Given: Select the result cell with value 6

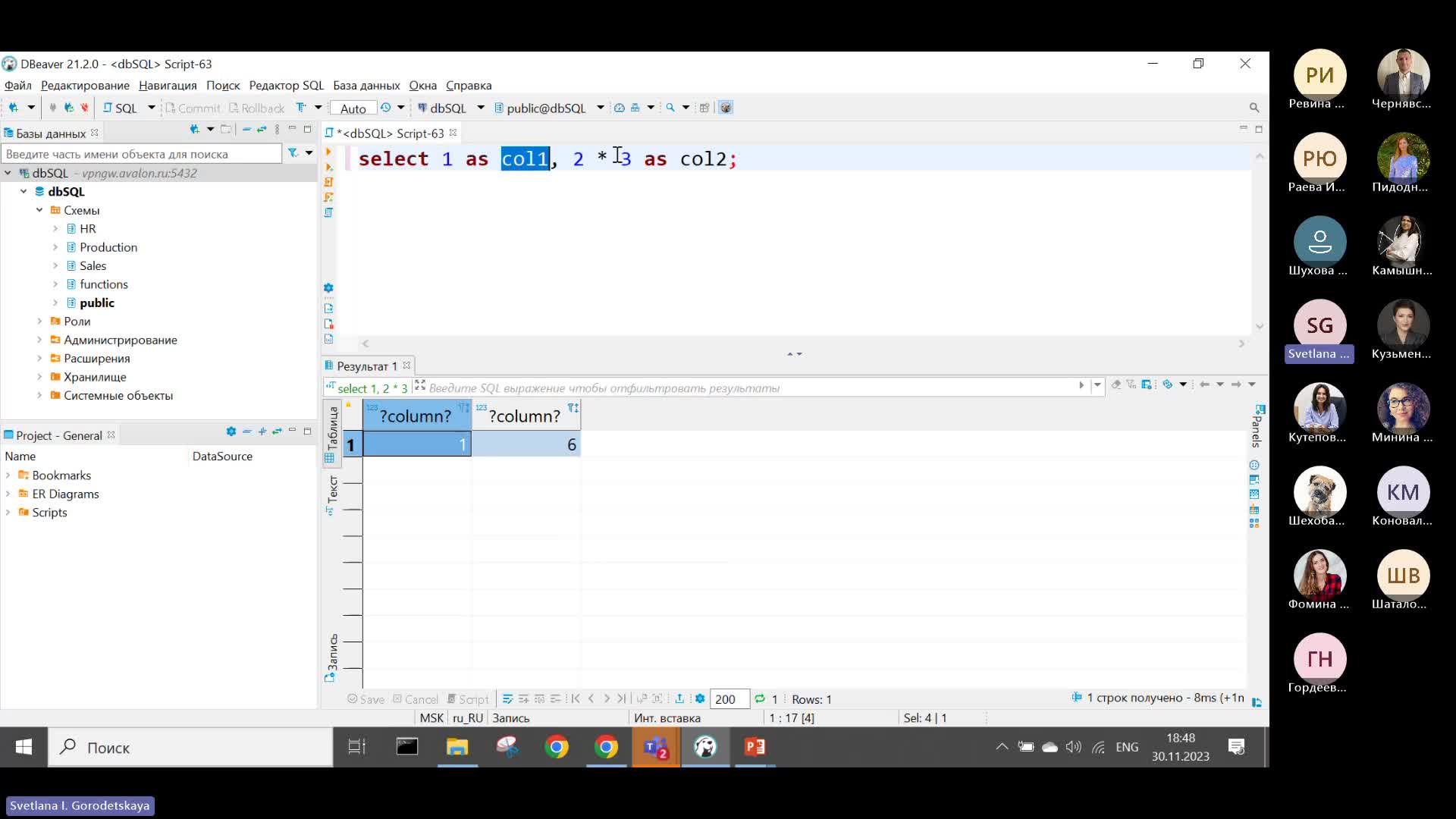Looking at the screenshot, I should pos(526,444).
